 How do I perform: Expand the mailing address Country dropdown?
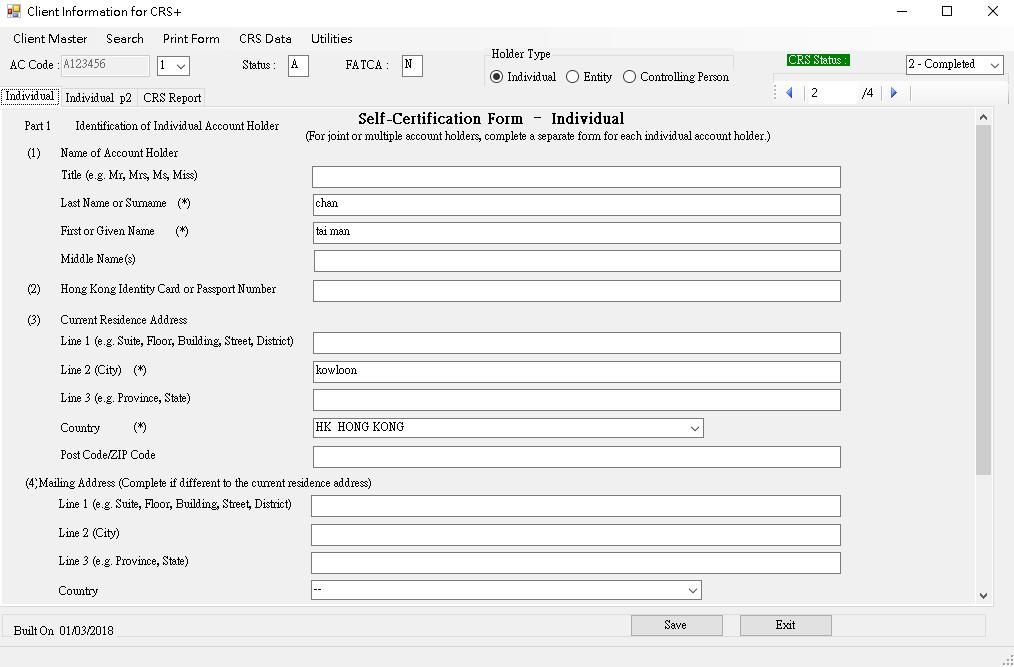(x=693, y=590)
